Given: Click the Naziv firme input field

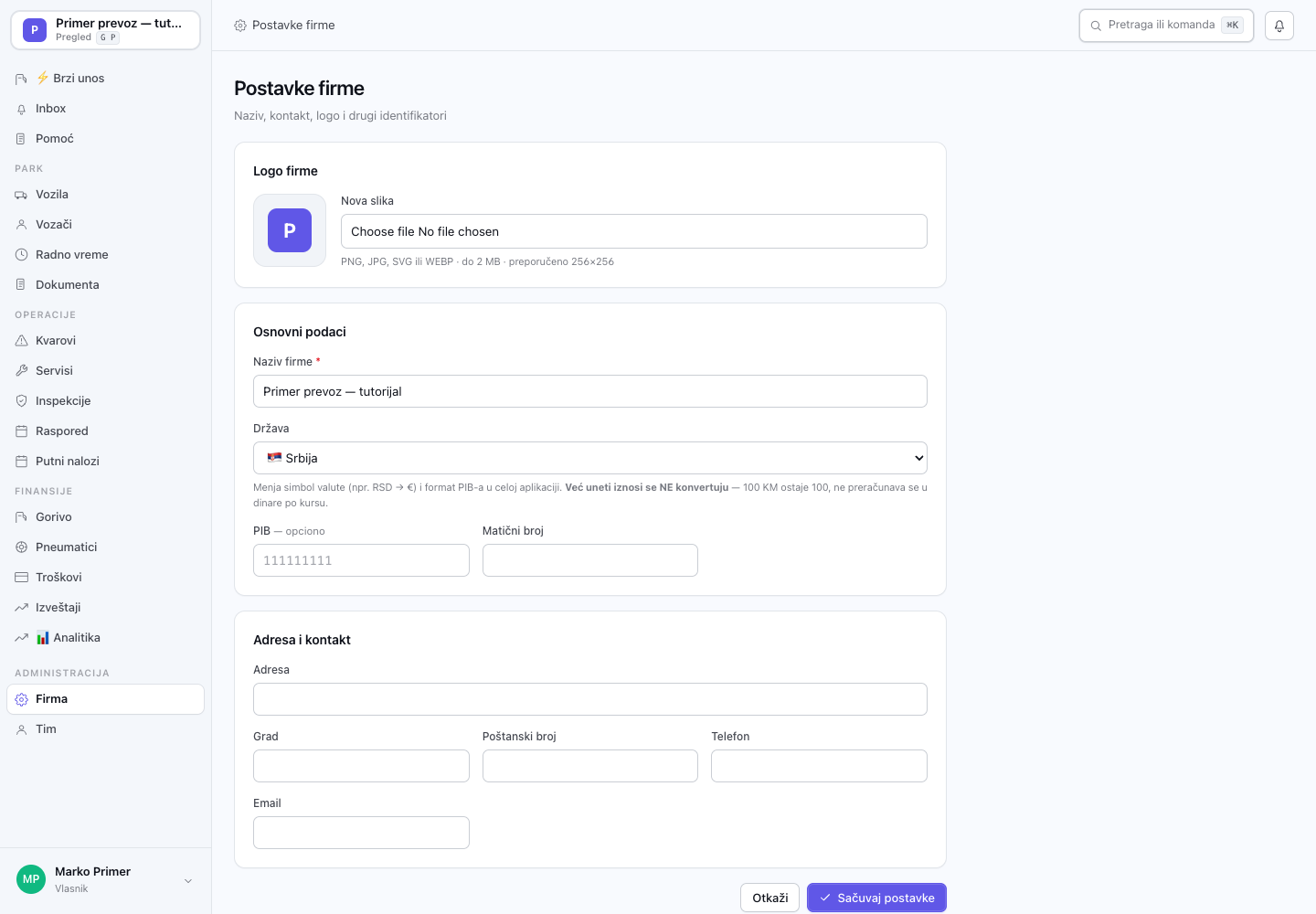Looking at the screenshot, I should pyautogui.click(x=590, y=391).
